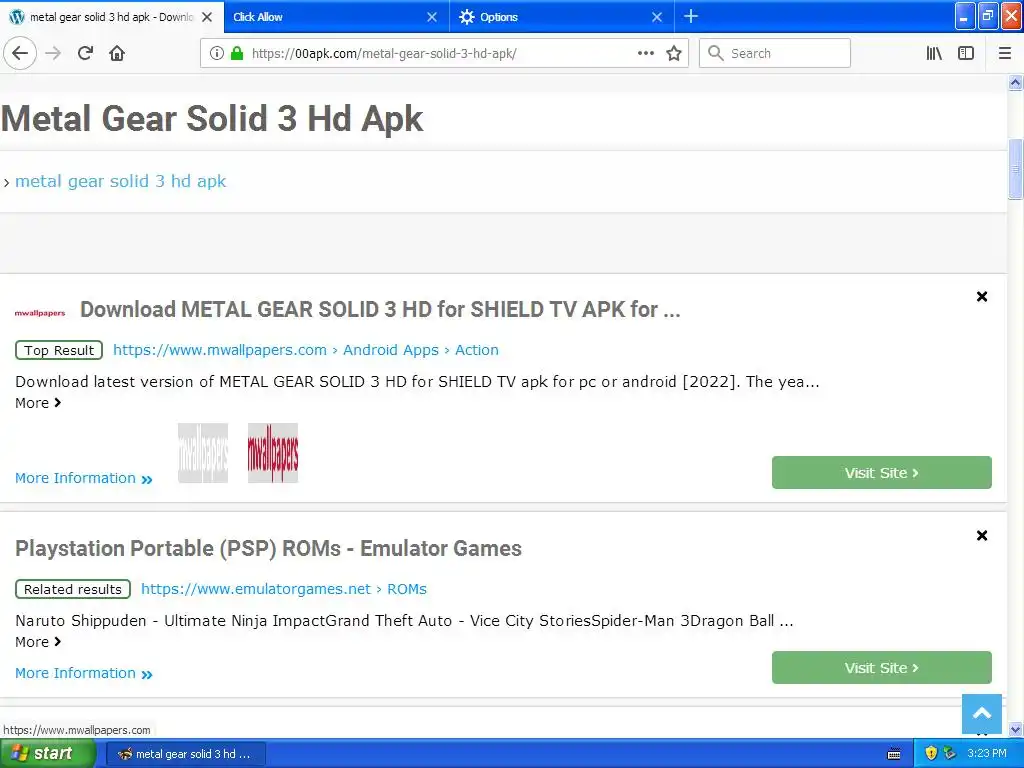Open the Library bookmarks icon
This screenshot has width=1024, height=768.
tap(934, 54)
